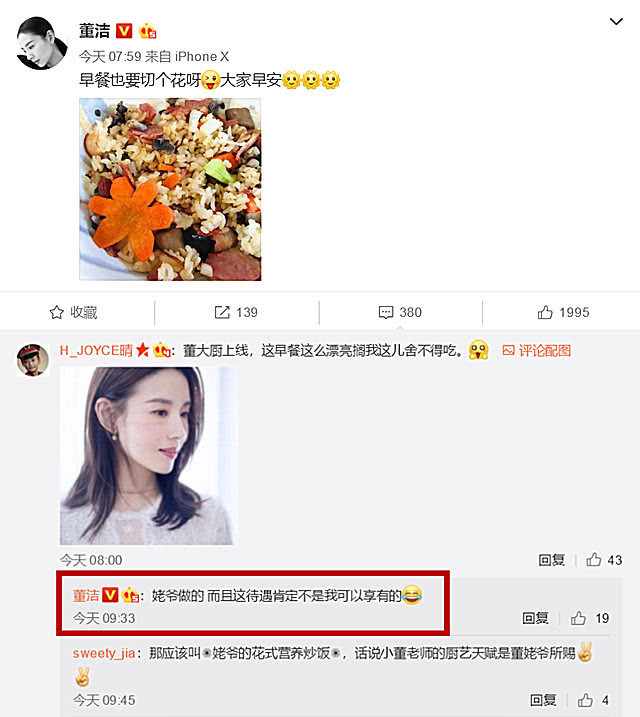Click the crown membership badge beside 董洁

click(x=148, y=32)
